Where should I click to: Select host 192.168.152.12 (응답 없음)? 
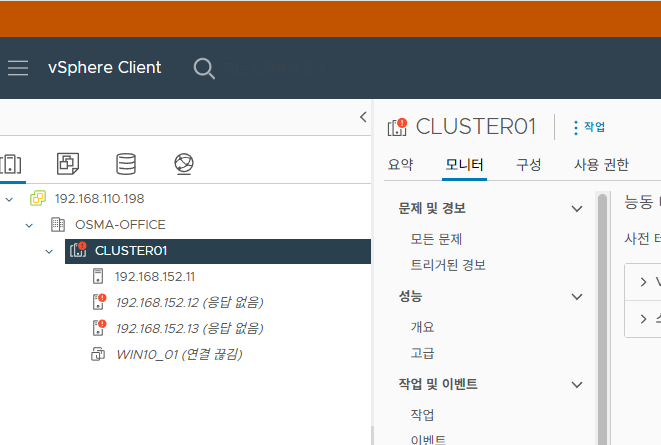189,303
